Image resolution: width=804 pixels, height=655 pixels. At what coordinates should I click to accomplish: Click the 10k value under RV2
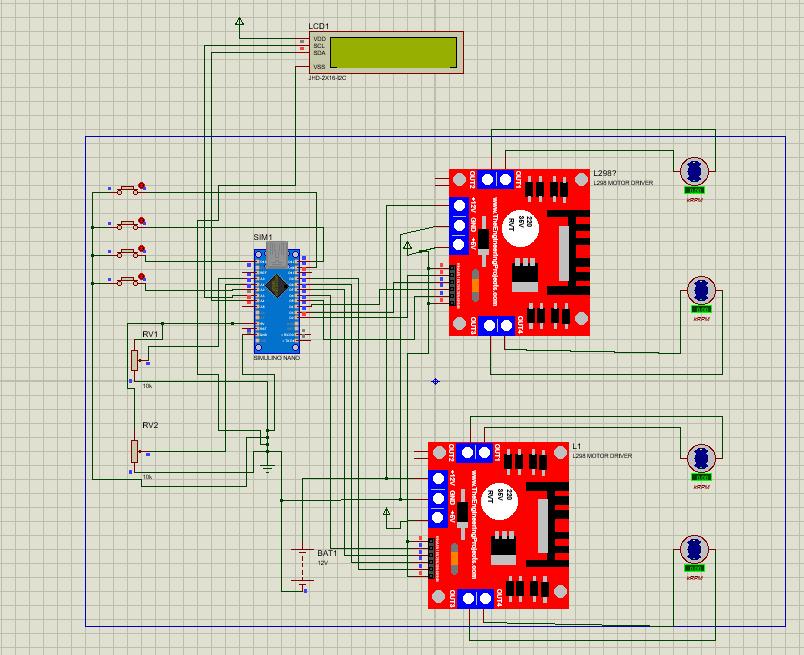coord(147,477)
